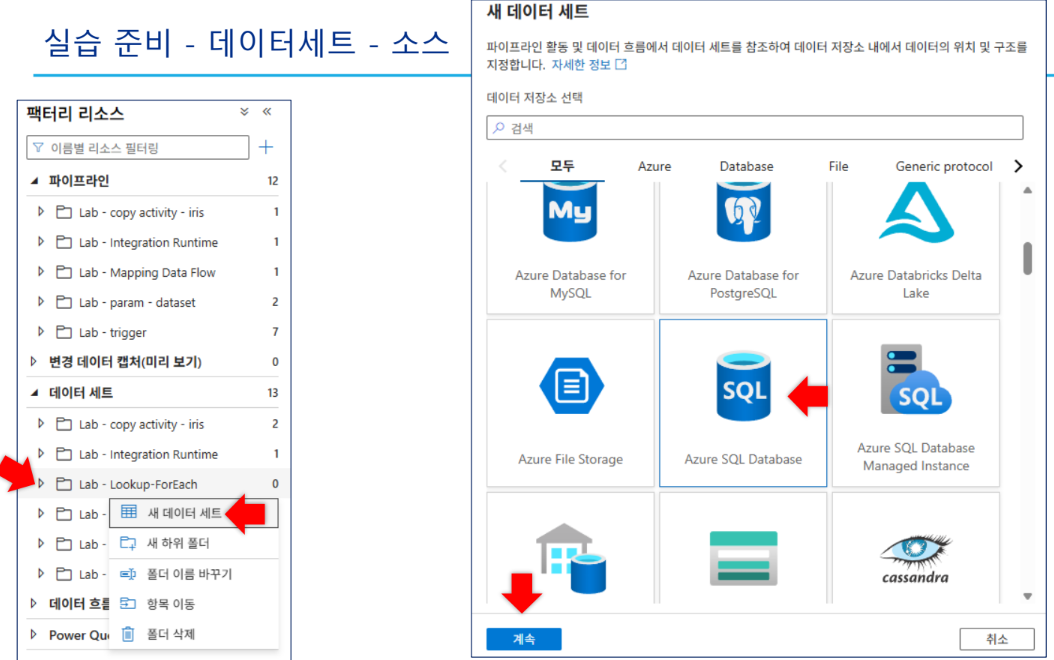Click the magnifier icon in data store search
Viewport: 1054px width, 660px height.
tap(499, 128)
